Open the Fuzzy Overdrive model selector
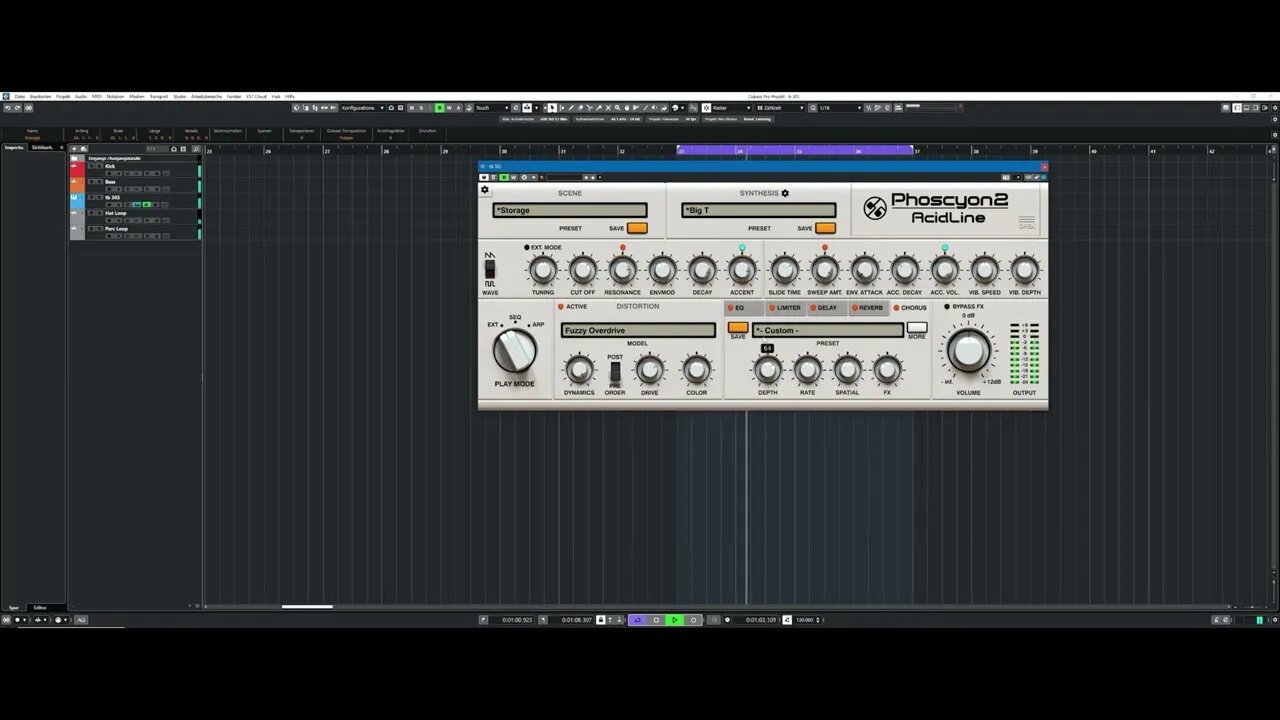The width and height of the screenshot is (1280, 720). point(638,330)
